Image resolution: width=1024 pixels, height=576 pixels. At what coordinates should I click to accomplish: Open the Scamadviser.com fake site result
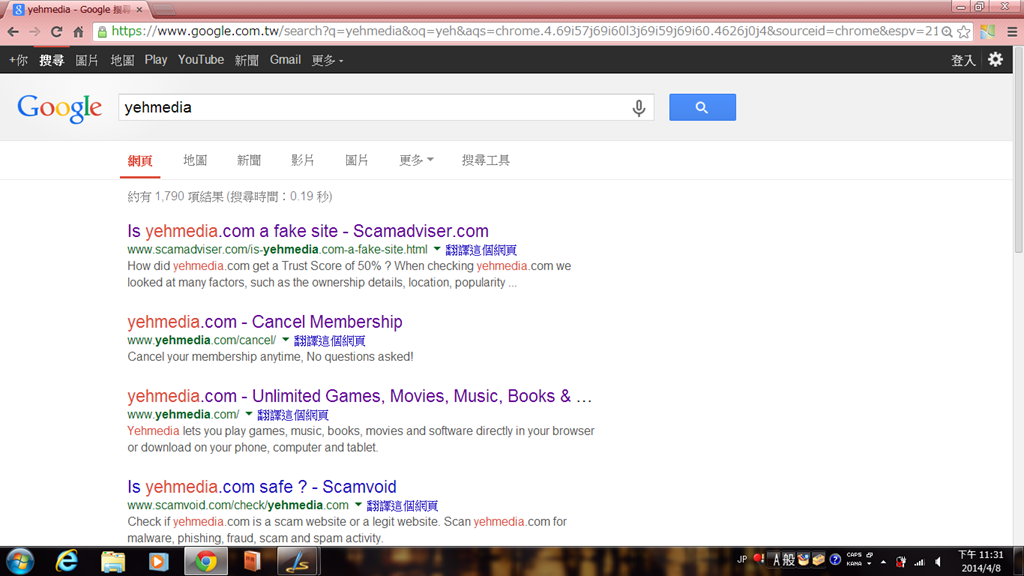308,231
